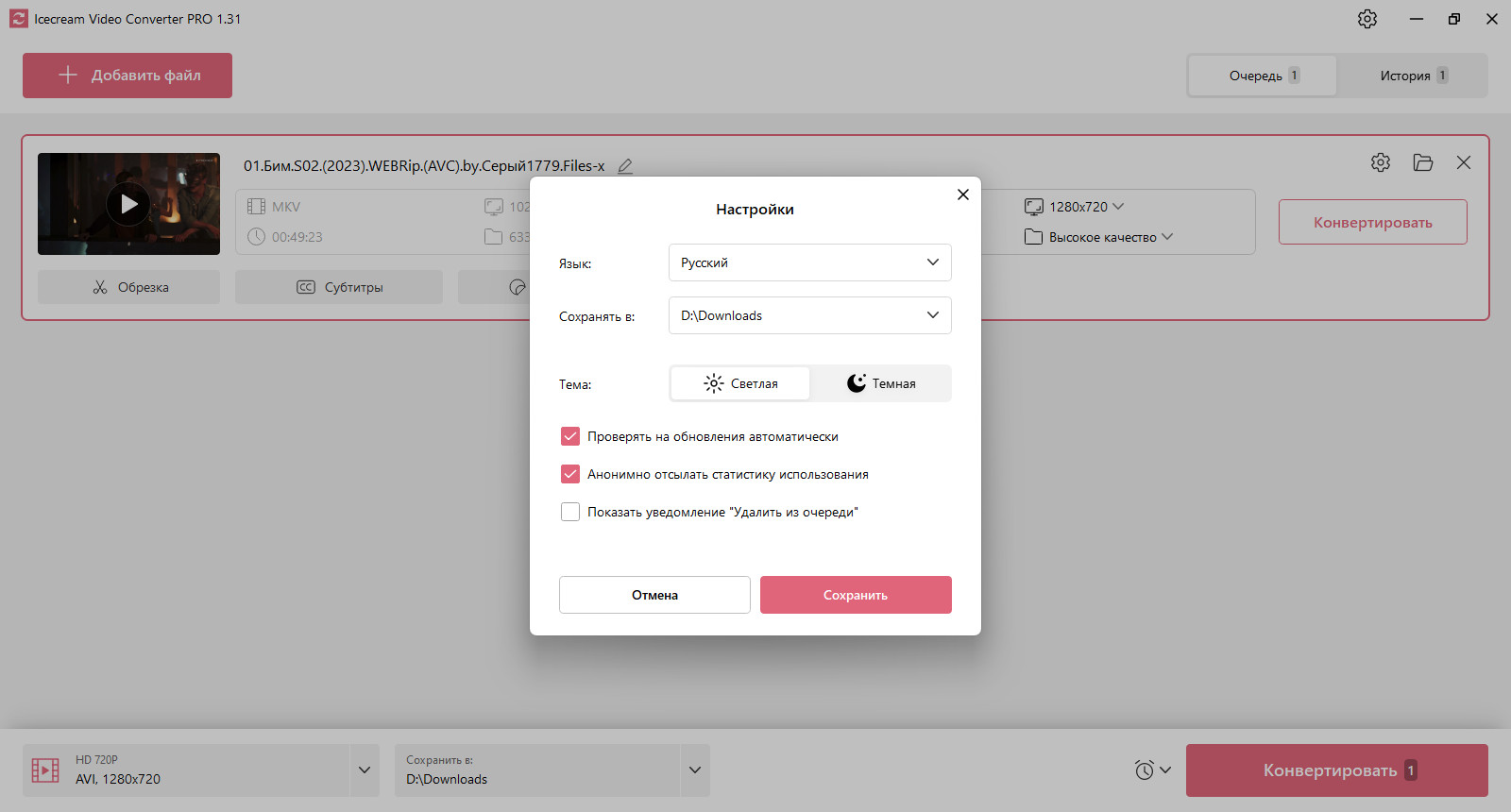The height and width of the screenshot is (812, 1511).
Task: Close Настройки dialog with X
Action: (x=963, y=195)
